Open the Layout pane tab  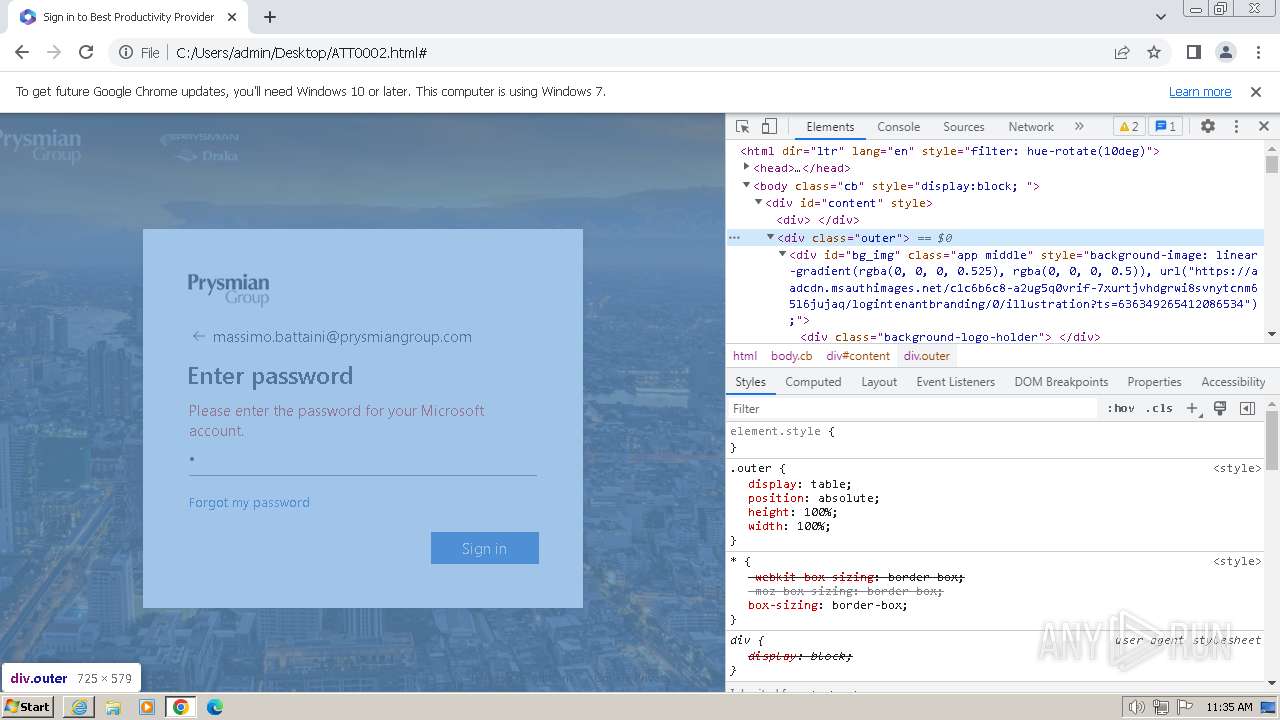tap(879, 382)
